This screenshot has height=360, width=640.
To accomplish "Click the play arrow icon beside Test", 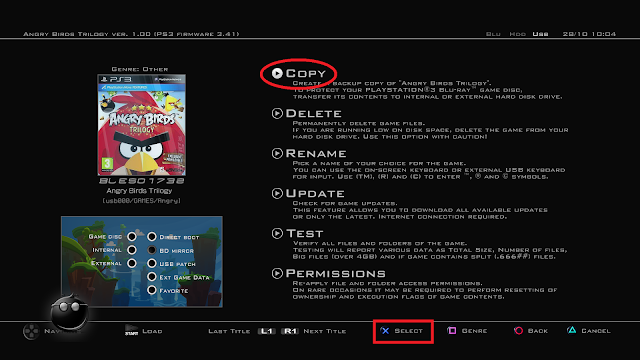I will (277, 233).
